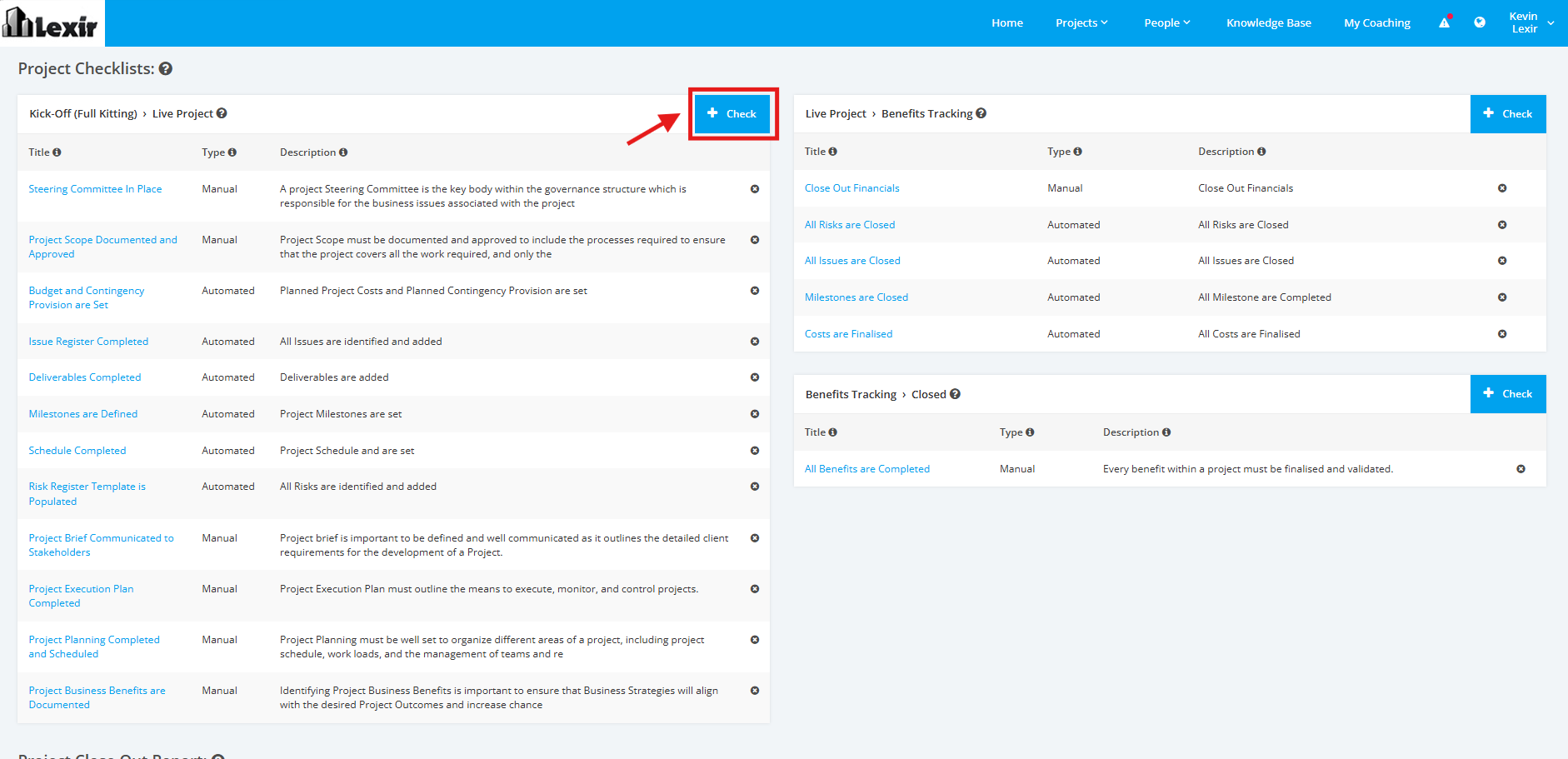
Task: Open the Knowledge Base menu item
Action: 1269,22
